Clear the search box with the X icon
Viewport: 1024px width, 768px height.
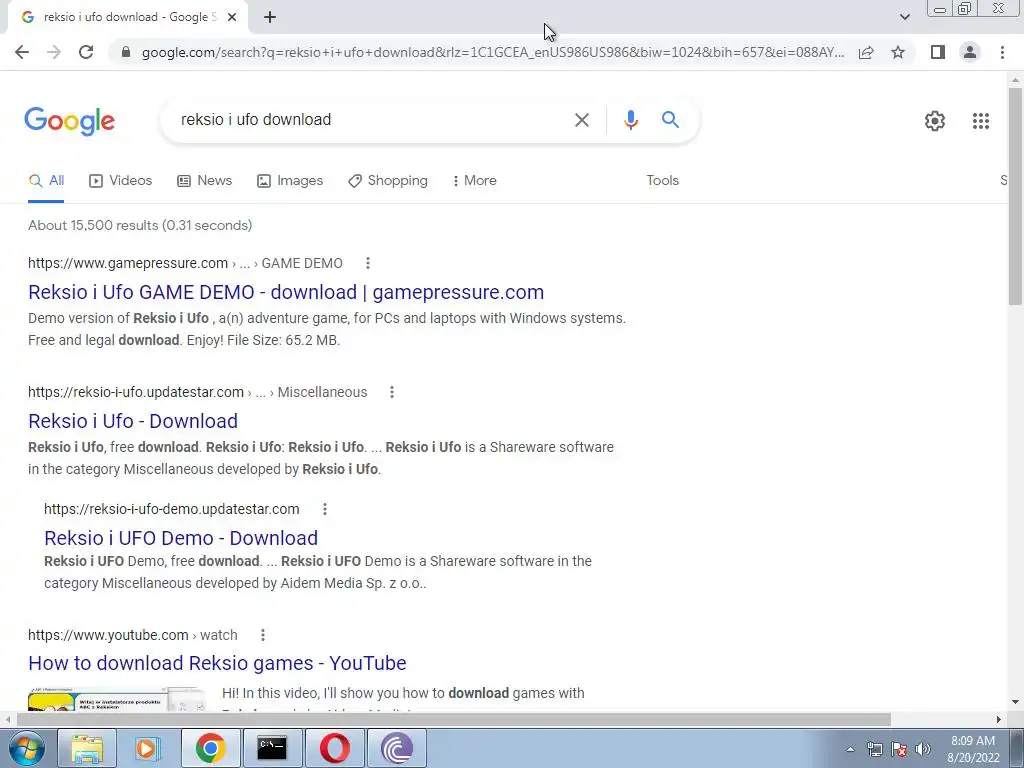tap(581, 120)
